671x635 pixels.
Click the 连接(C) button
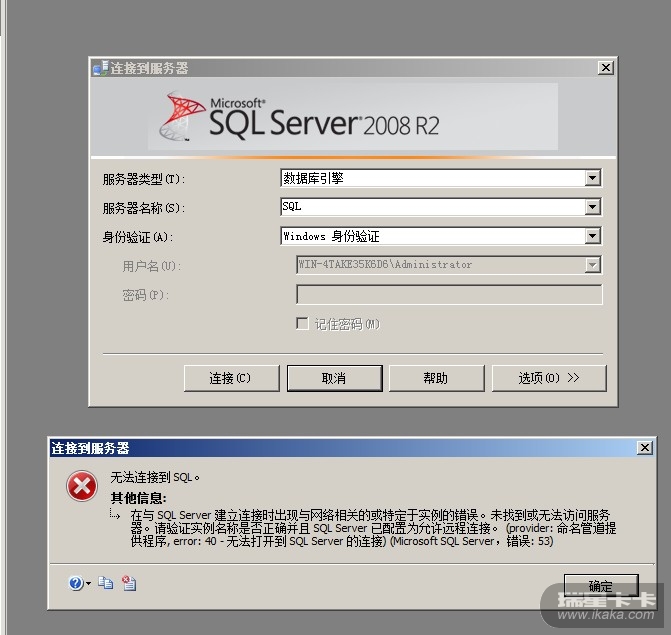(x=232, y=378)
